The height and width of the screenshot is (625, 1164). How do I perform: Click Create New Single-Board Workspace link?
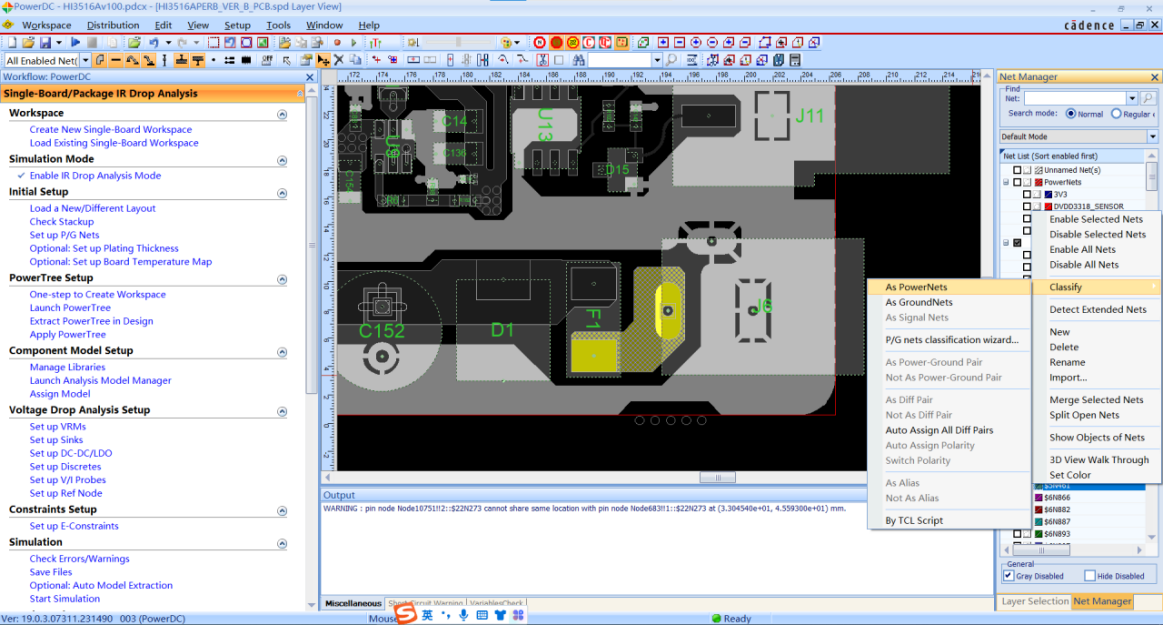111,129
